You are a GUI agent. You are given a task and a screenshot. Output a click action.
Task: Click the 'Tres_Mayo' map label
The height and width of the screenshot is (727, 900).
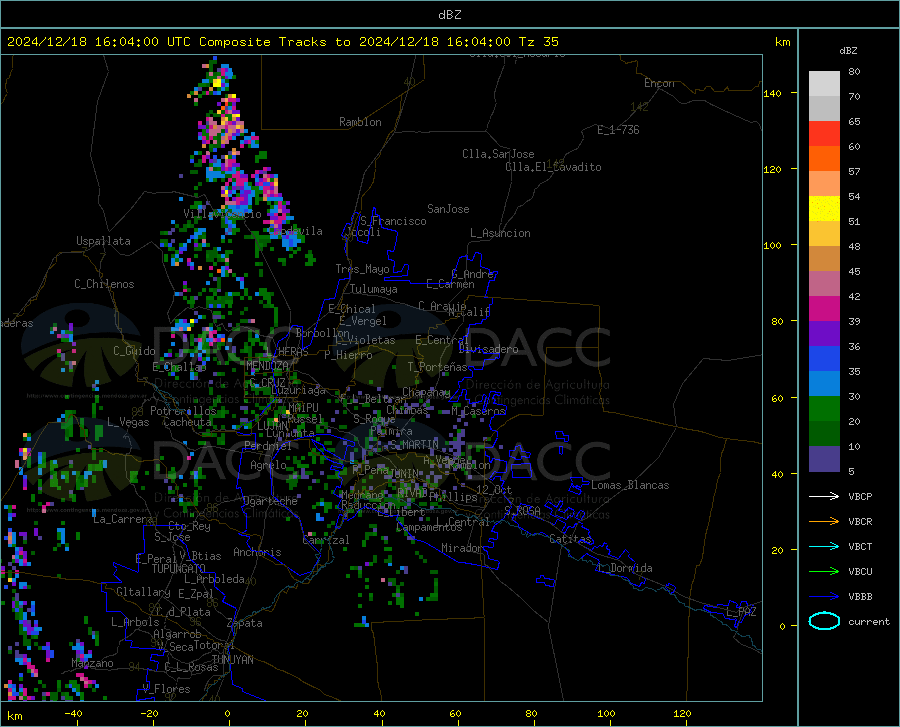click(x=362, y=269)
